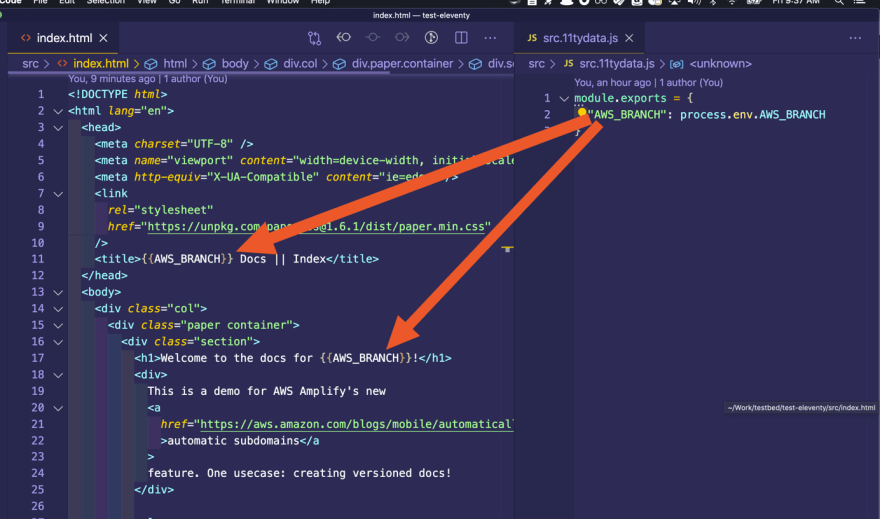Click the meta charset="UTF-8" line

(x=174, y=144)
